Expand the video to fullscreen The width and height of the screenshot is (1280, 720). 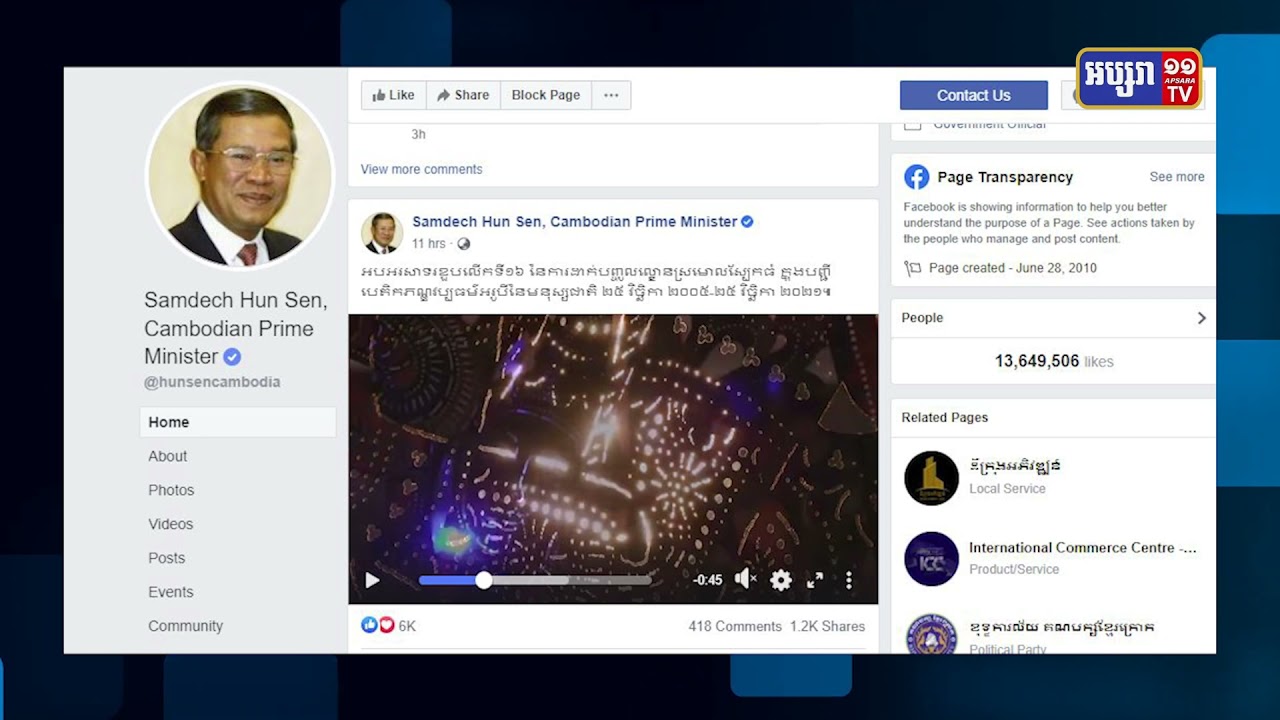(815, 580)
